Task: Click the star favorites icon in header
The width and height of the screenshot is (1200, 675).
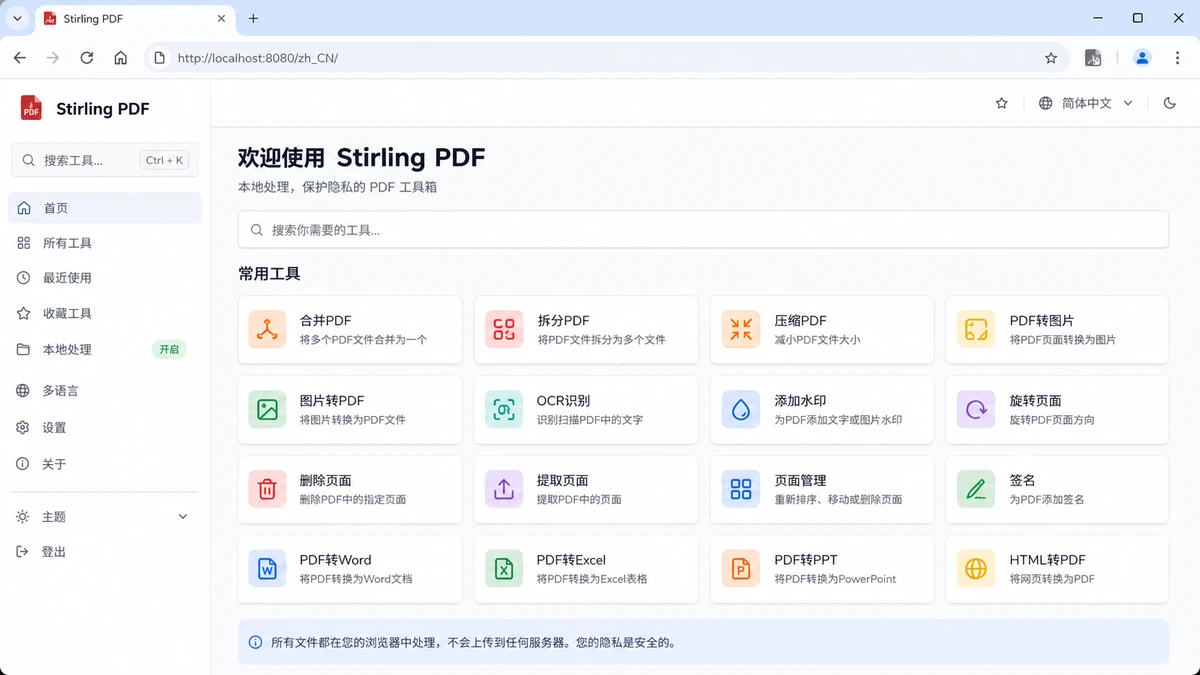Action: [x=1002, y=103]
